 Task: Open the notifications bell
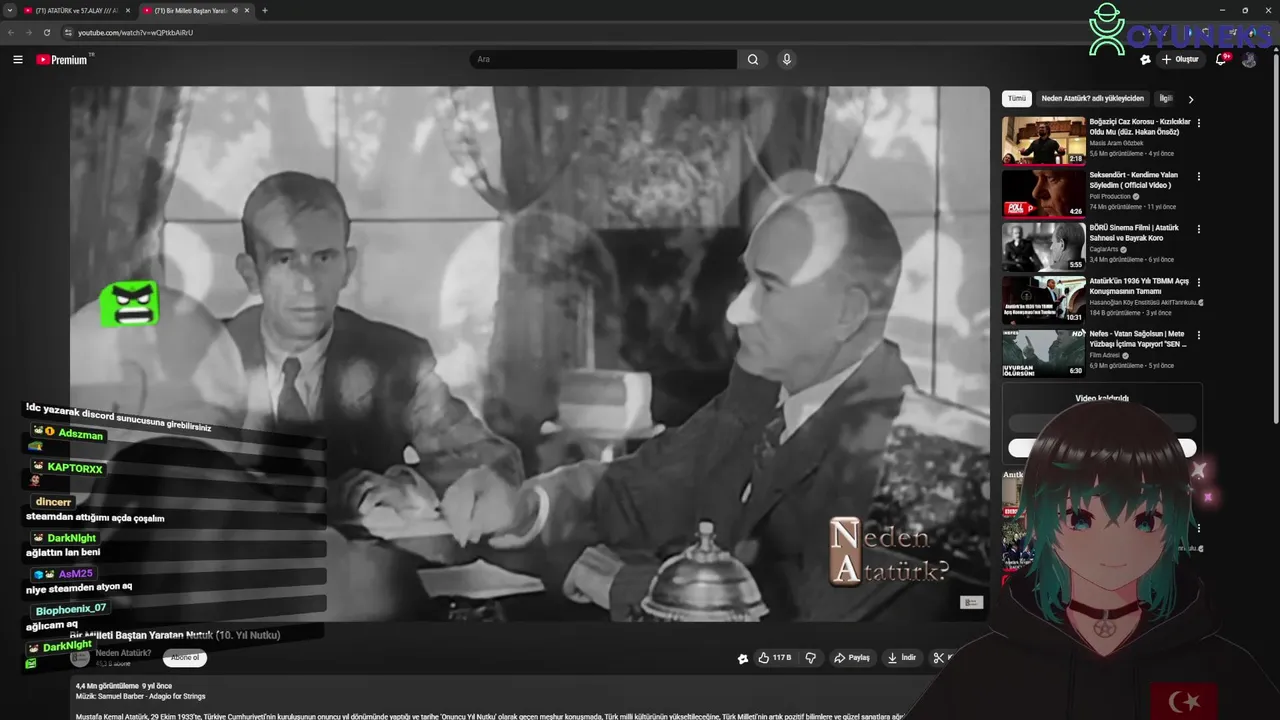pos(1221,60)
